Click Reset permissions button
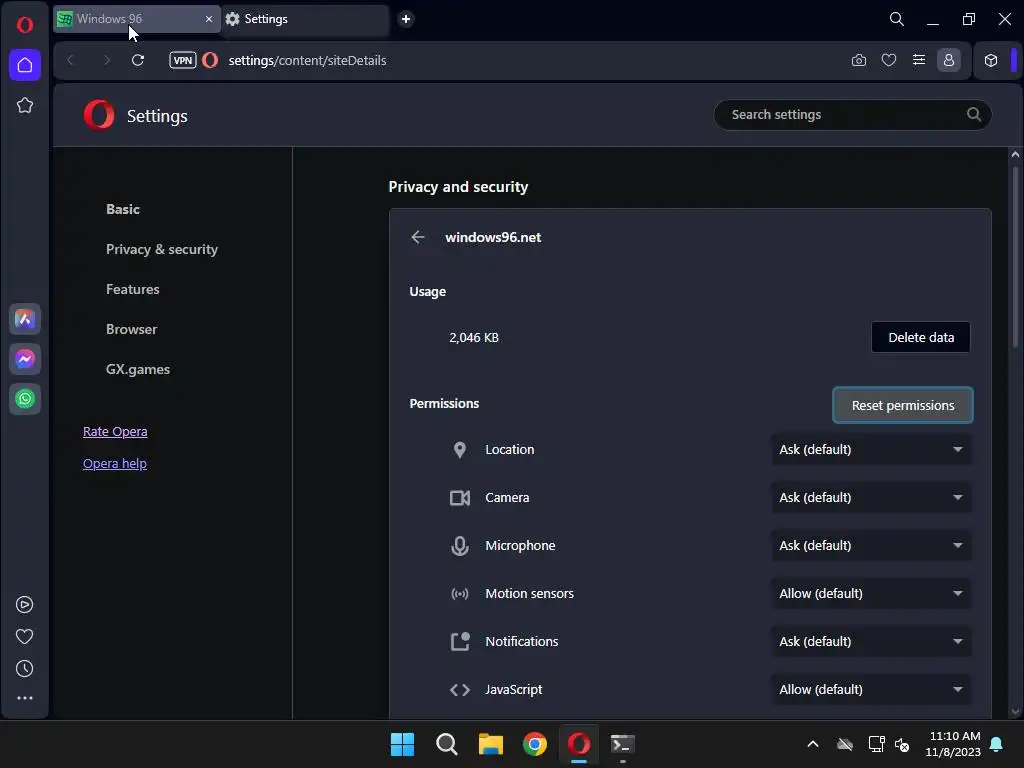 (903, 406)
